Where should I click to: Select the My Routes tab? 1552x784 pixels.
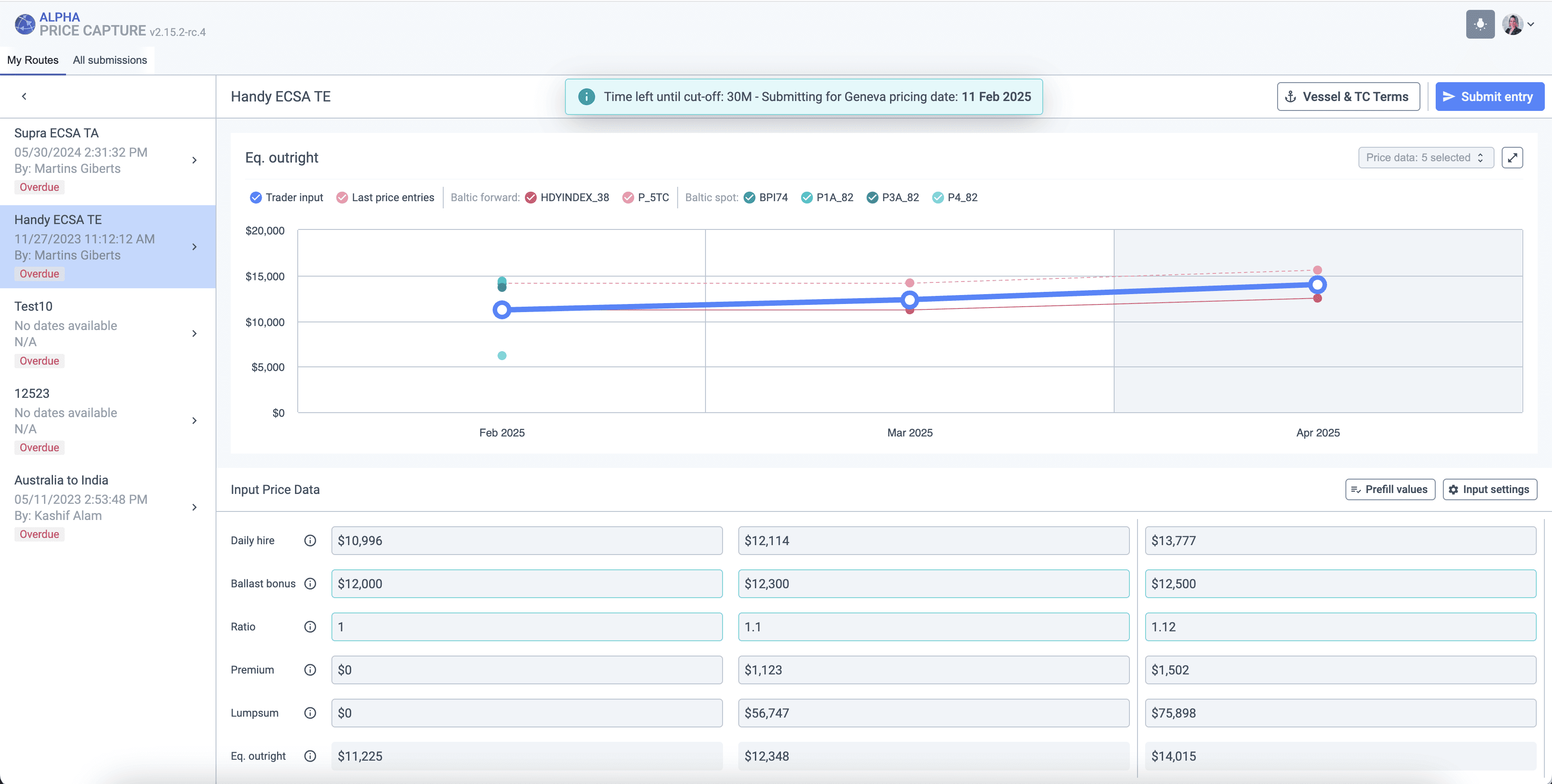click(x=32, y=60)
